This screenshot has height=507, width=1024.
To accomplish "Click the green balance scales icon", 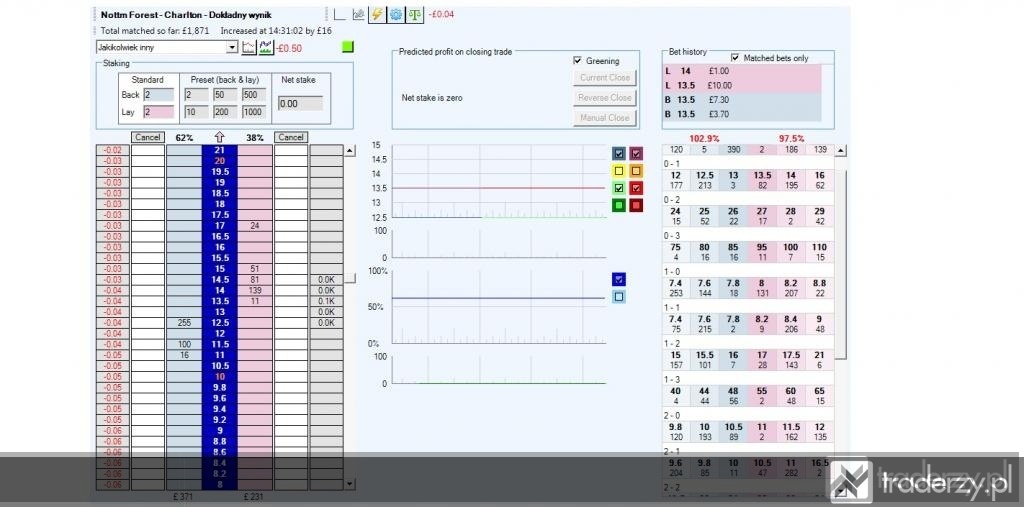I will [x=415, y=14].
